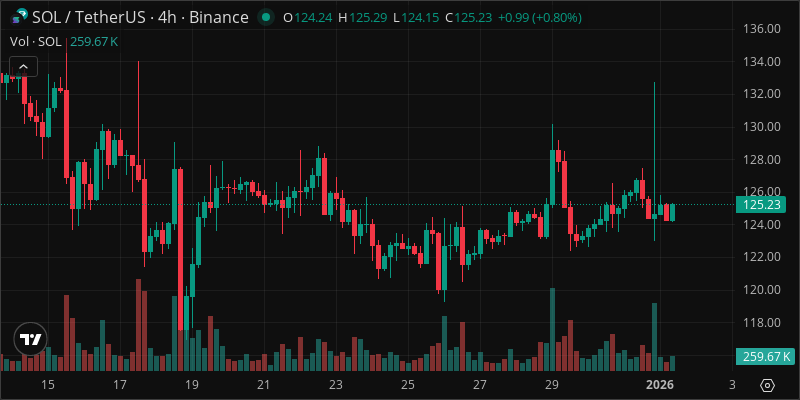Click the open value O124.24
The height and width of the screenshot is (400, 800).
click(308, 18)
